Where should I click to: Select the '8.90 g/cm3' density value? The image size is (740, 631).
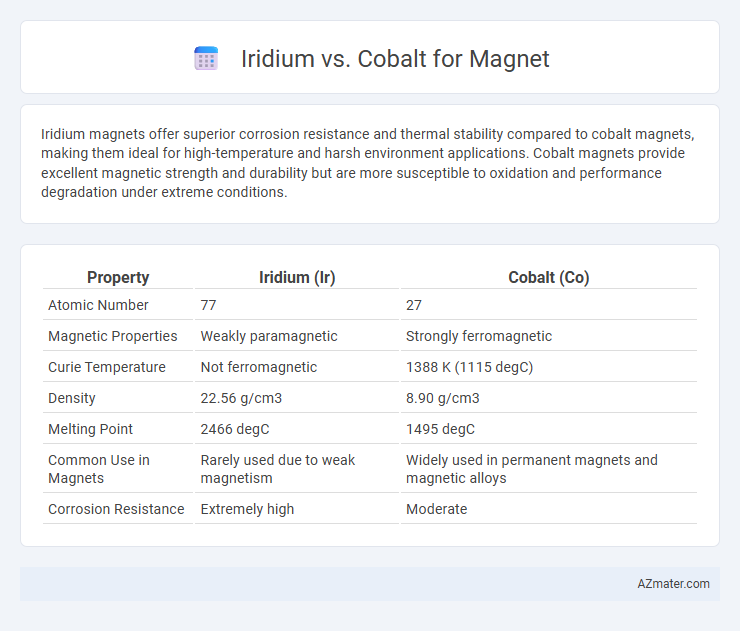tap(443, 398)
